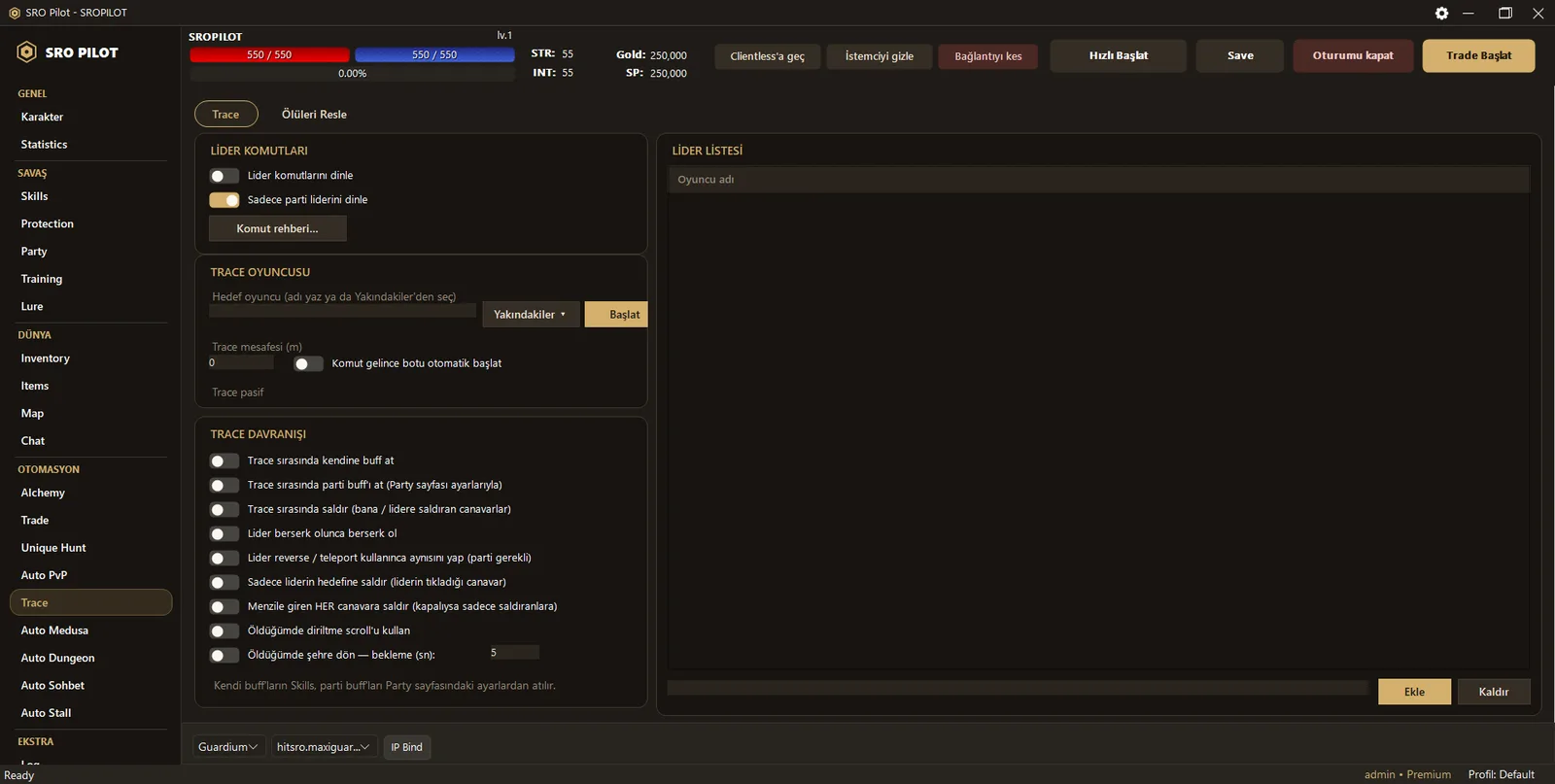
Task: Click the leader name input beside Ekle
Action: click(x=1018, y=688)
